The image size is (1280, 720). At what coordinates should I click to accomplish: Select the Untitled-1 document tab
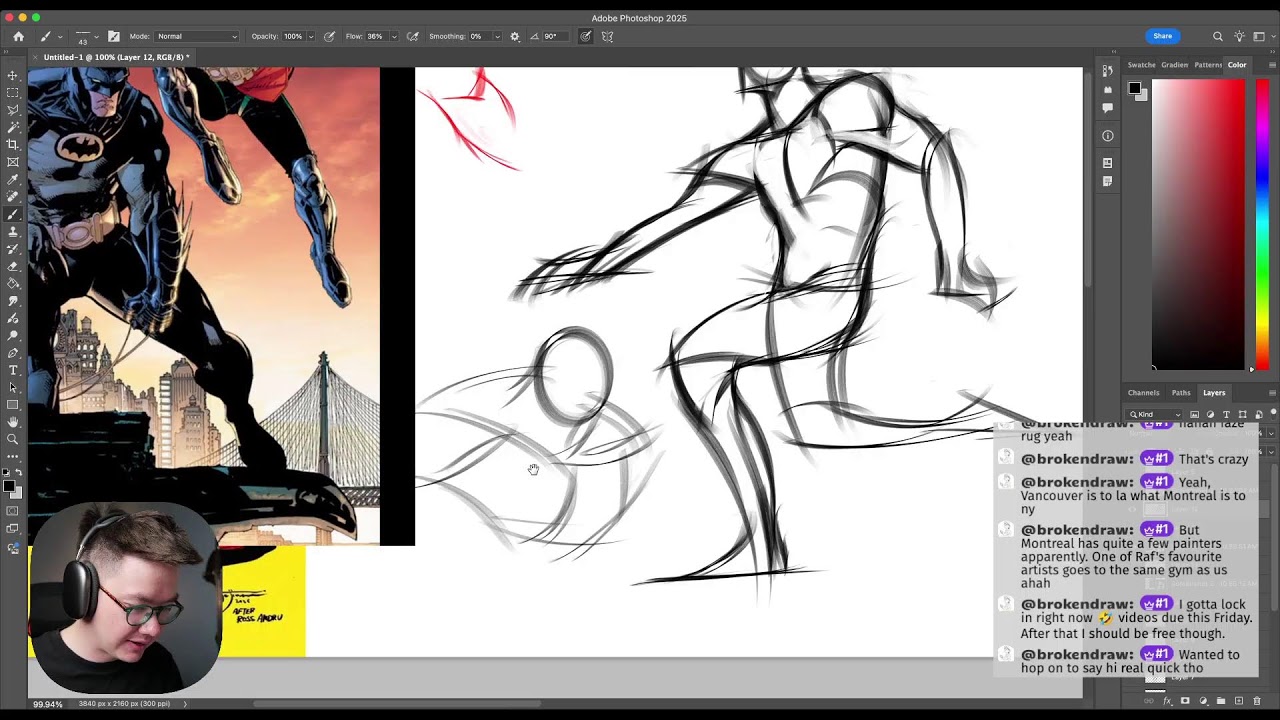(x=115, y=57)
